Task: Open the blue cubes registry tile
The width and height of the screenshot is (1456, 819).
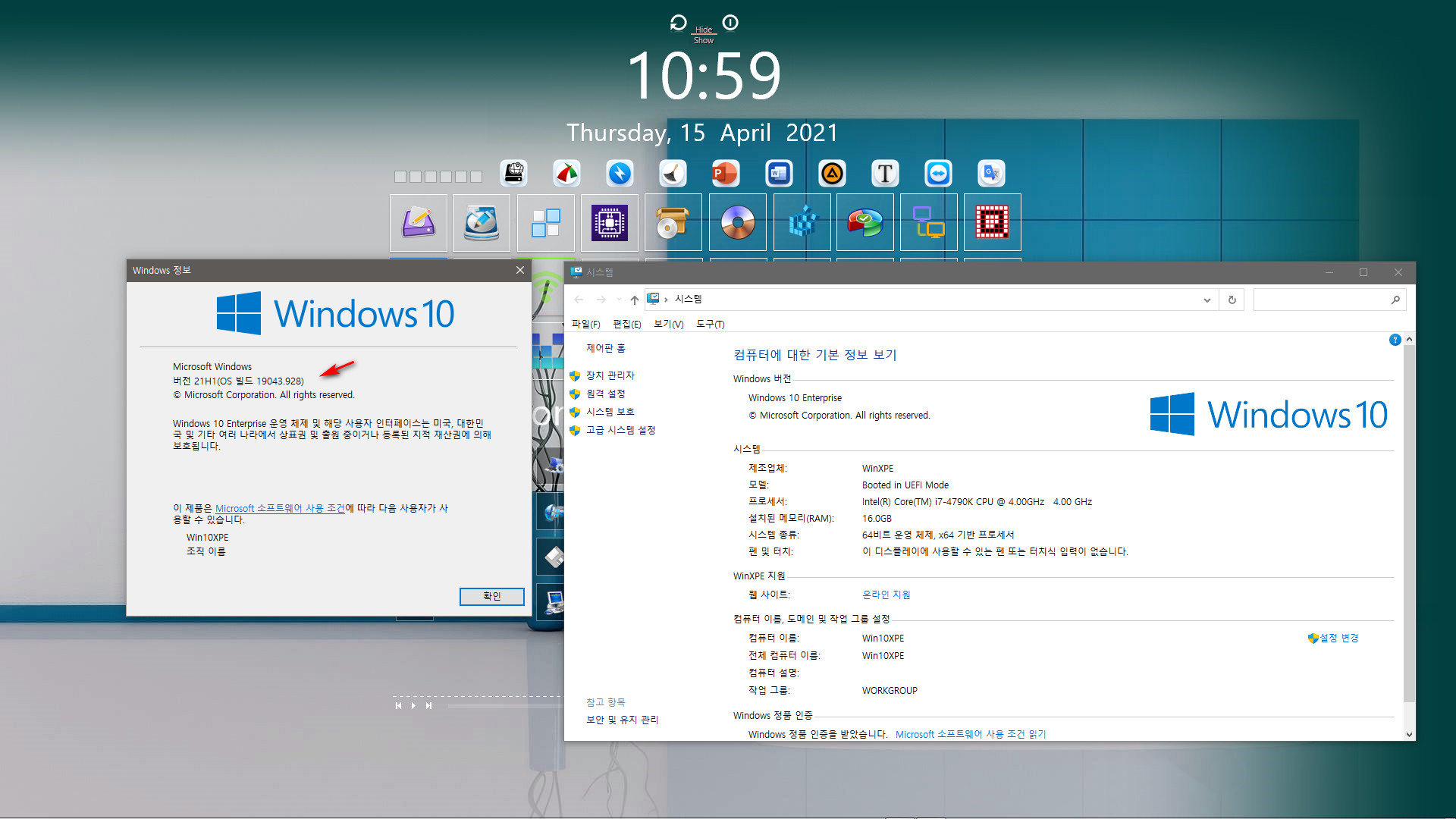Action: click(x=802, y=222)
